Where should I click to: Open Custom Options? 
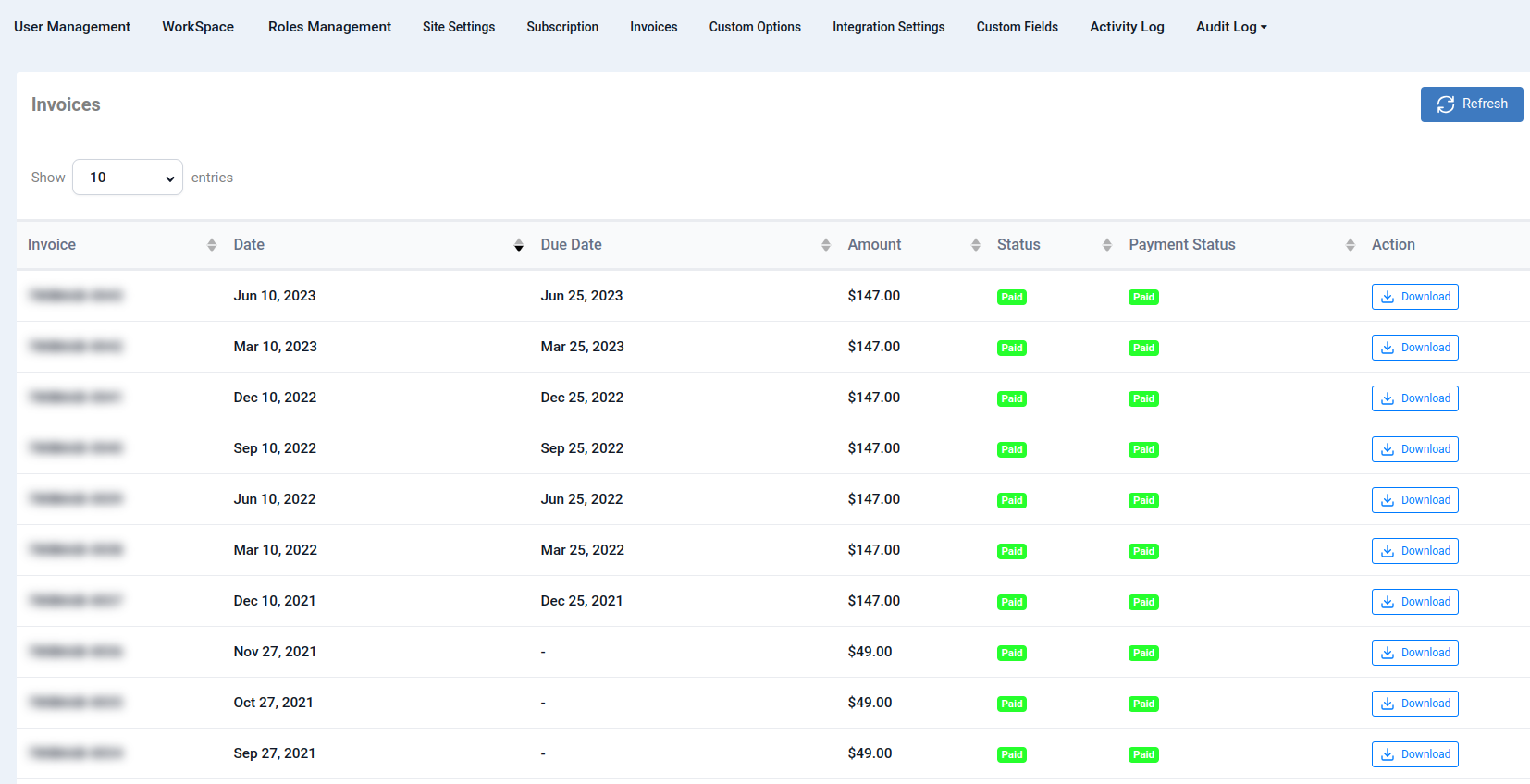click(755, 27)
